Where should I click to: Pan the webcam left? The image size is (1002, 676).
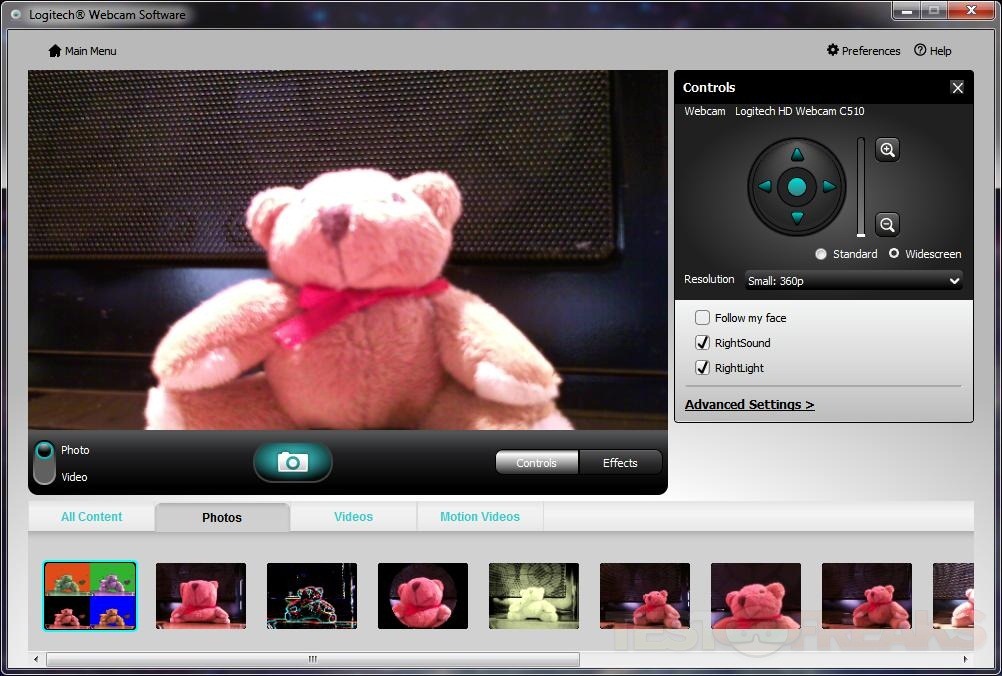765,186
